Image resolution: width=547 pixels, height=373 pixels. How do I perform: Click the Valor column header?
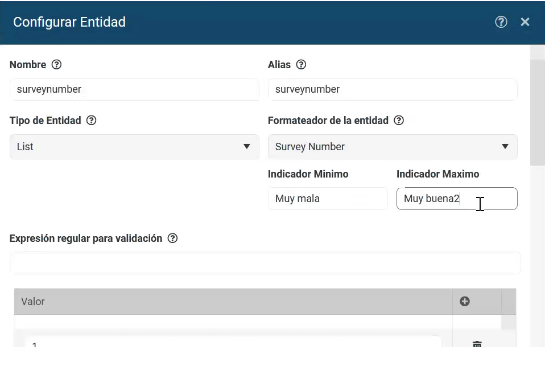233,301
